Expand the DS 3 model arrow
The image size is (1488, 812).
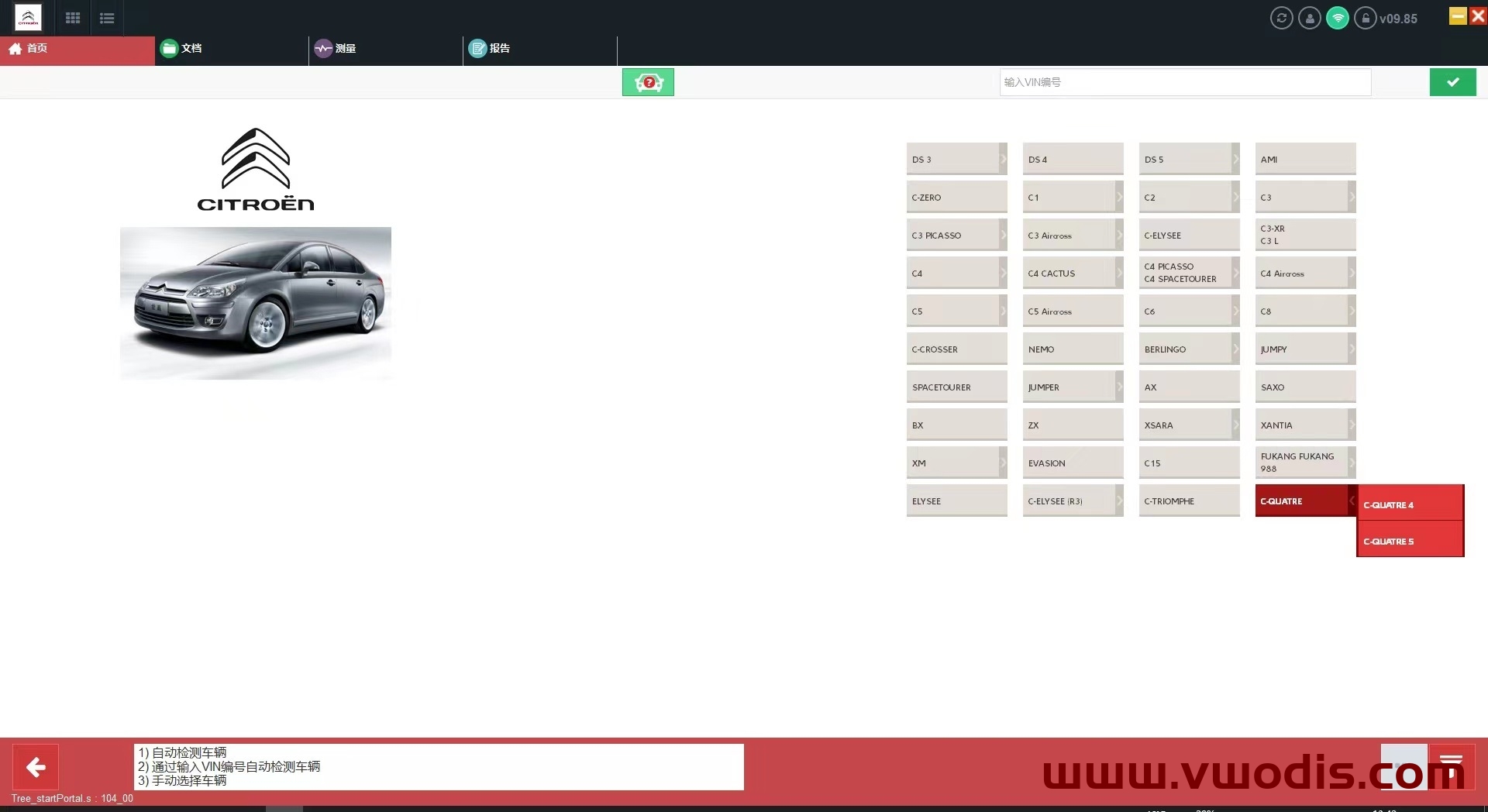click(x=1003, y=159)
